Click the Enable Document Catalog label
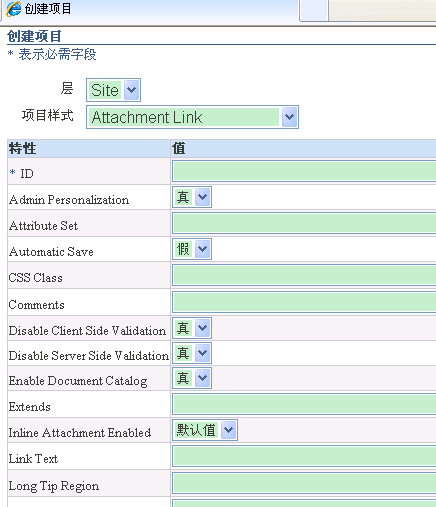436x507 pixels. (78, 381)
